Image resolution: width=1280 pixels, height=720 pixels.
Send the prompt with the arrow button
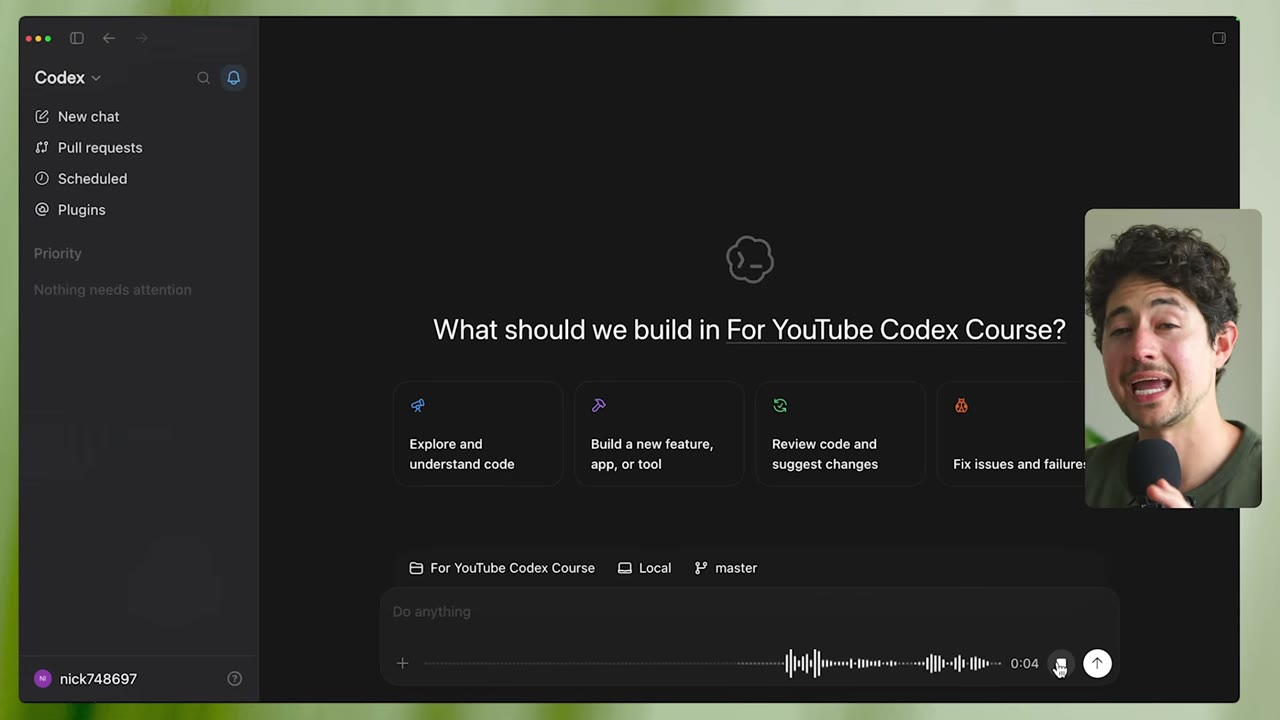pos(1097,663)
